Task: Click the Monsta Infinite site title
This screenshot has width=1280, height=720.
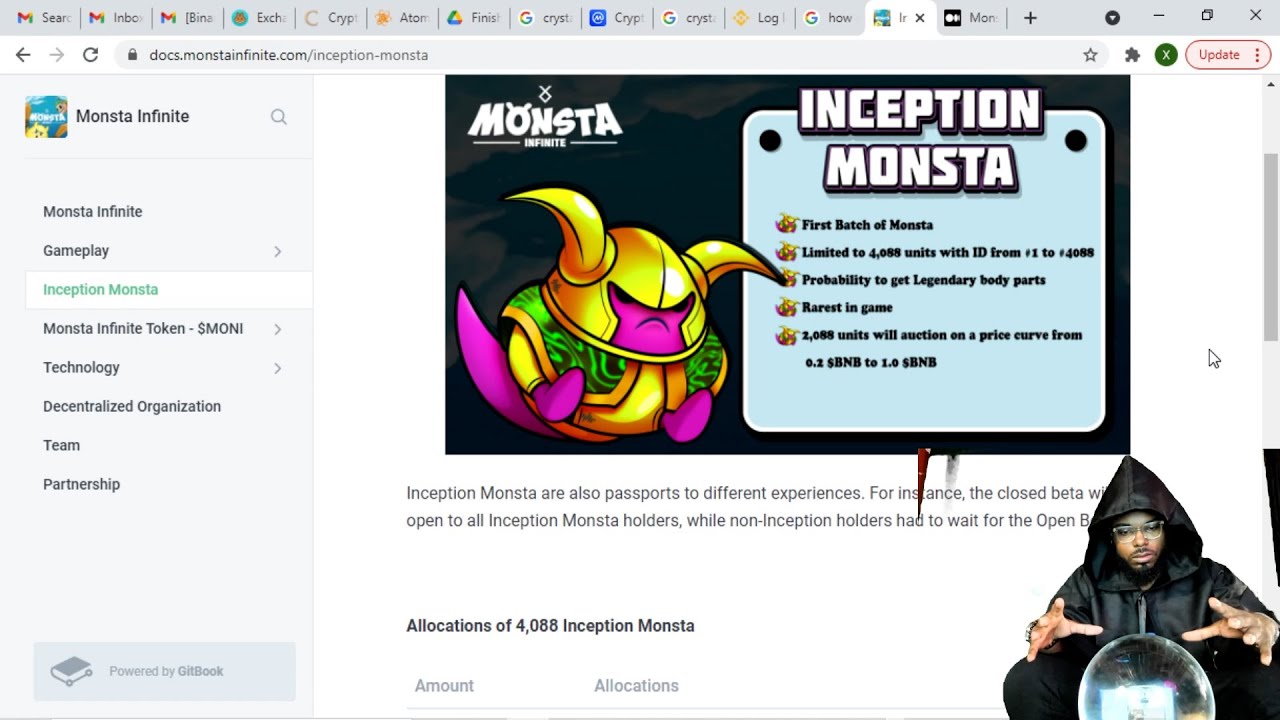Action: 132,117
